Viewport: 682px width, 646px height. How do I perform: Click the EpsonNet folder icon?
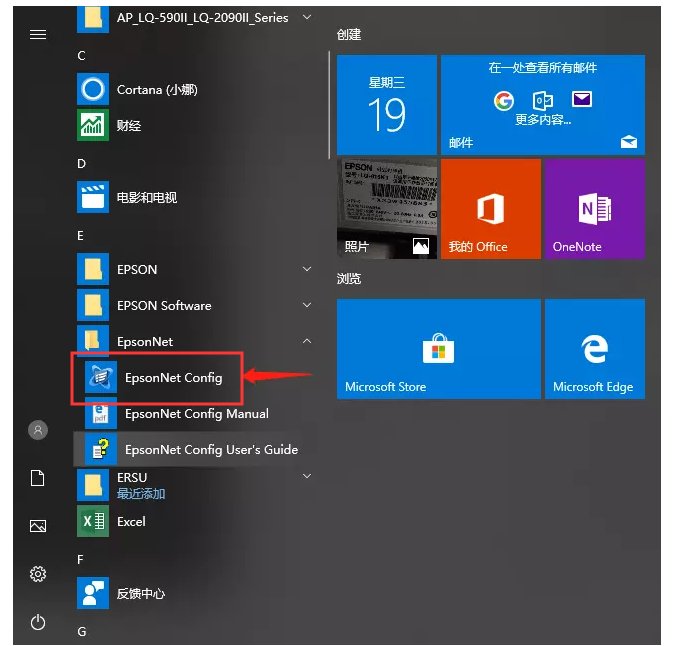coord(93,341)
